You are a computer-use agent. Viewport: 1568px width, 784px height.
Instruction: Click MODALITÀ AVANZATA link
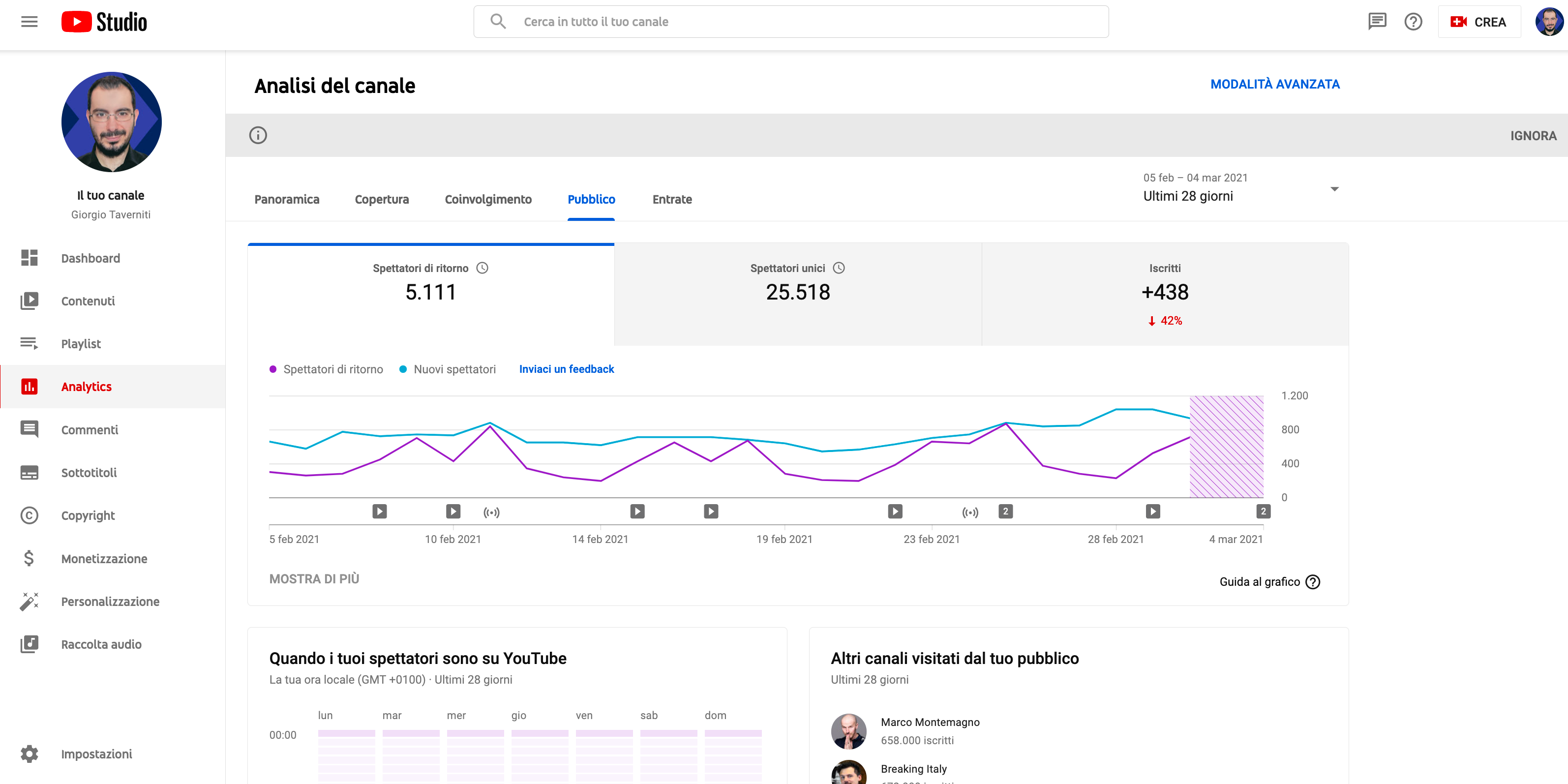click(1274, 84)
